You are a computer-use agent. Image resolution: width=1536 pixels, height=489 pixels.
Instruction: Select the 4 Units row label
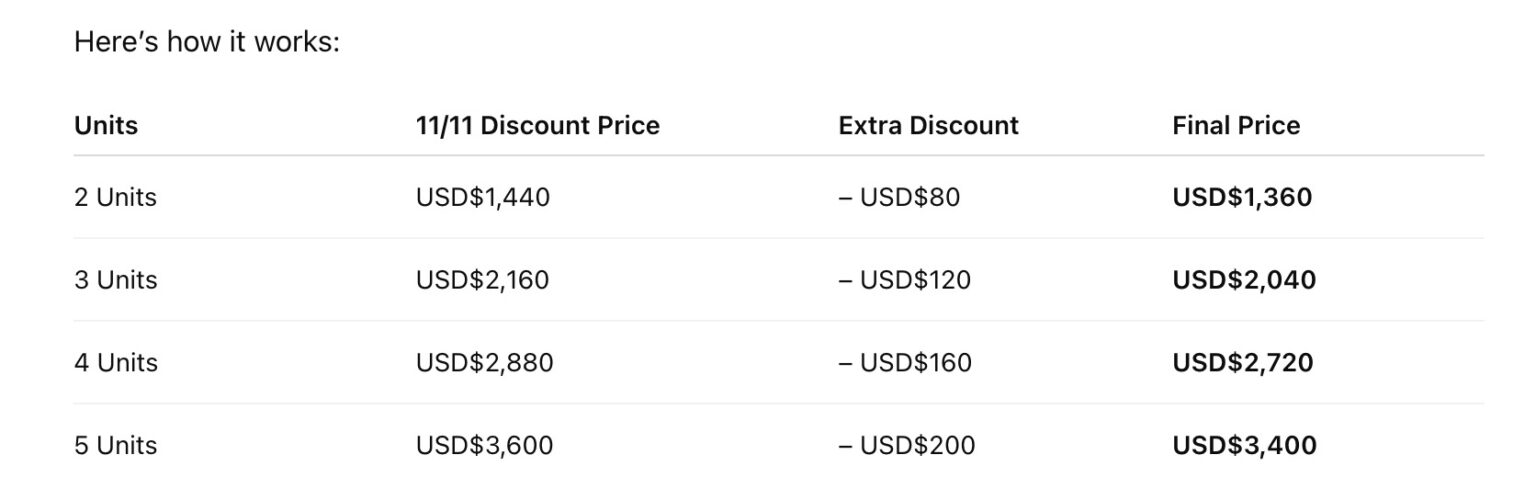click(x=115, y=363)
